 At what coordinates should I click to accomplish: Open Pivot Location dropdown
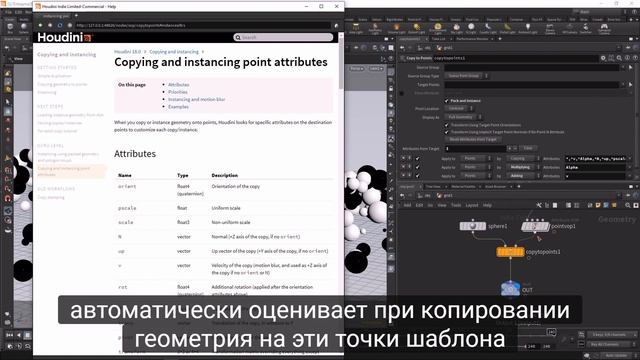459,109
